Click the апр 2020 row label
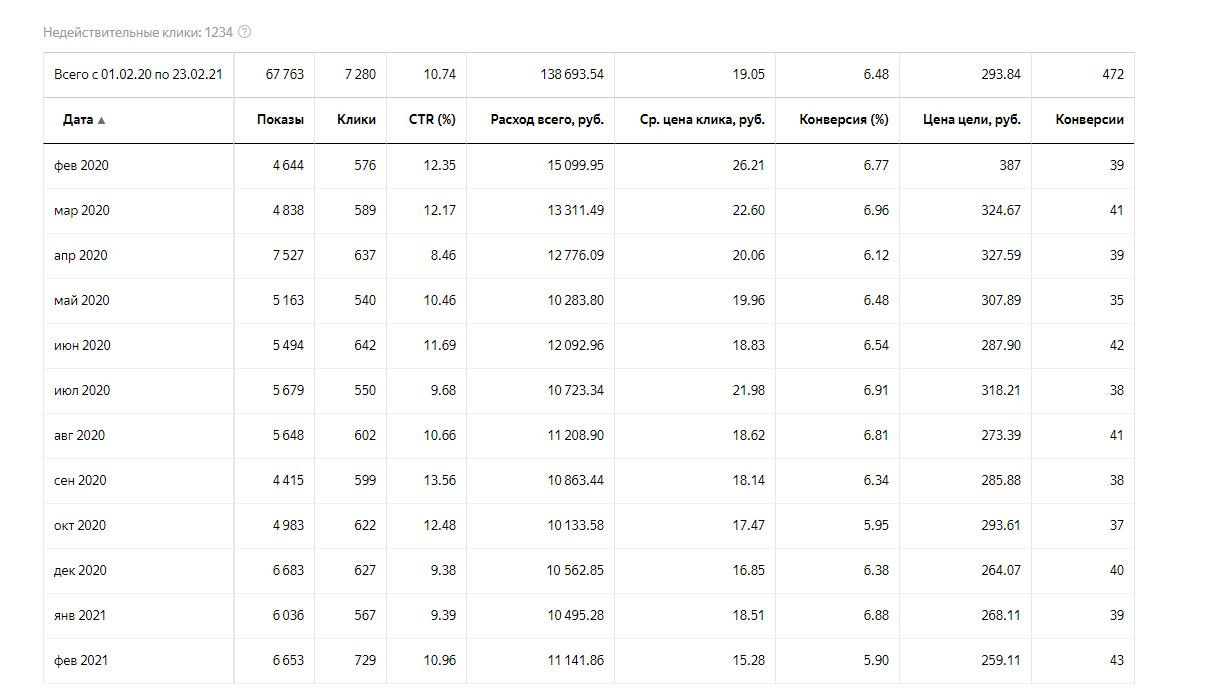The width and height of the screenshot is (1205, 700). point(80,255)
